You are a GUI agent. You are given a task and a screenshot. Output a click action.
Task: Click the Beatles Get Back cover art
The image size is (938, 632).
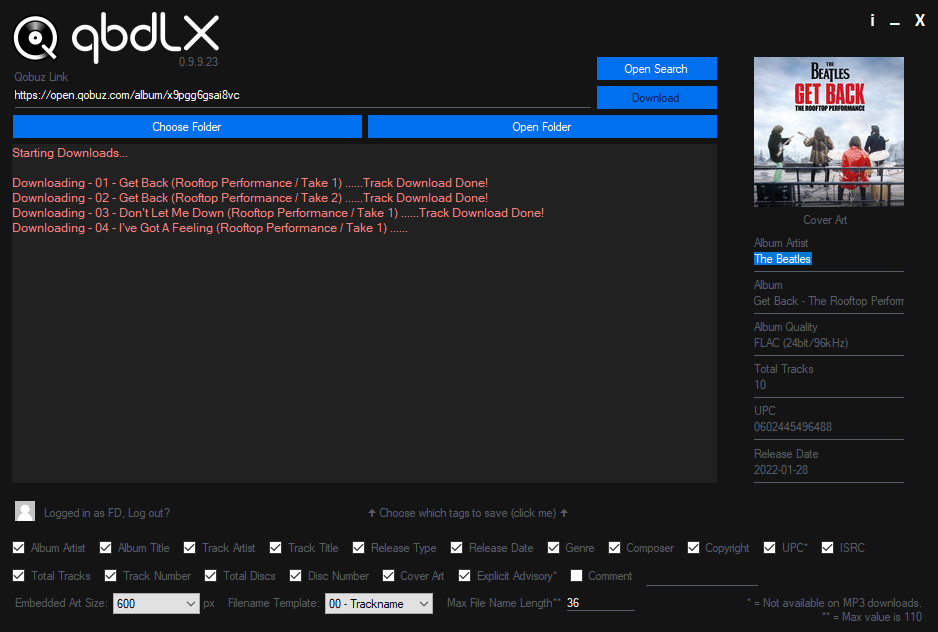(x=828, y=132)
